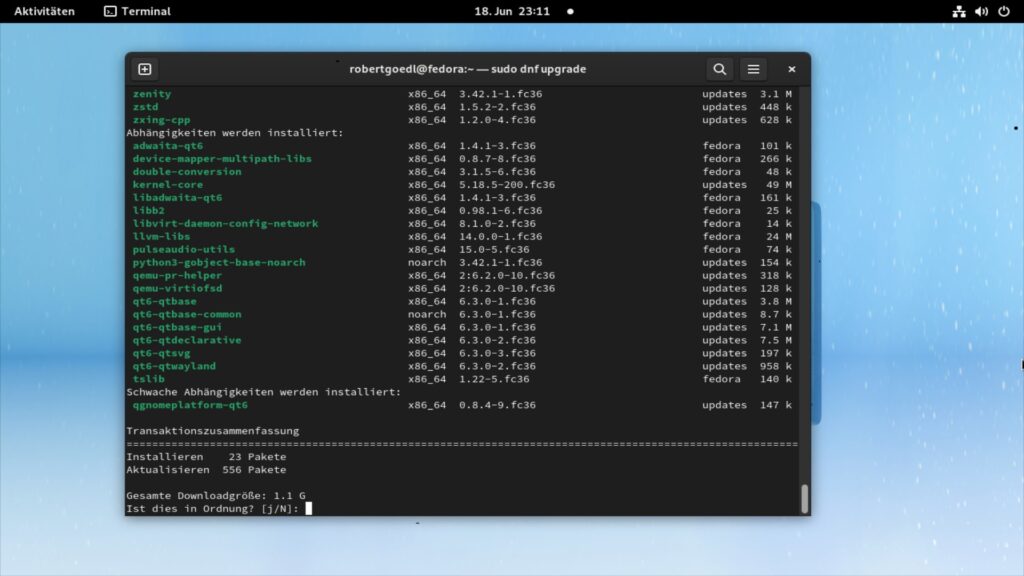Click 'Aktualisieren 556 Pakete' line
This screenshot has width=1024, height=576.
pos(206,470)
